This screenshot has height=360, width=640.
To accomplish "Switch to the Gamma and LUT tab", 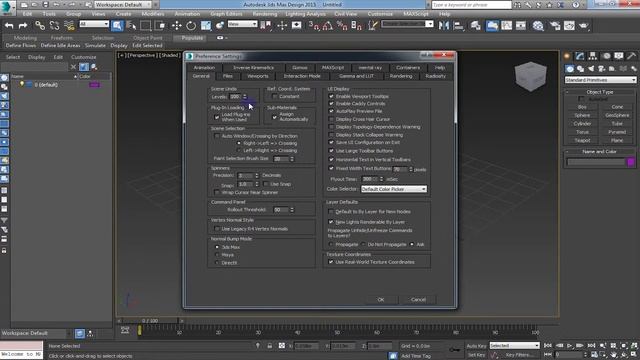I will point(356,76).
